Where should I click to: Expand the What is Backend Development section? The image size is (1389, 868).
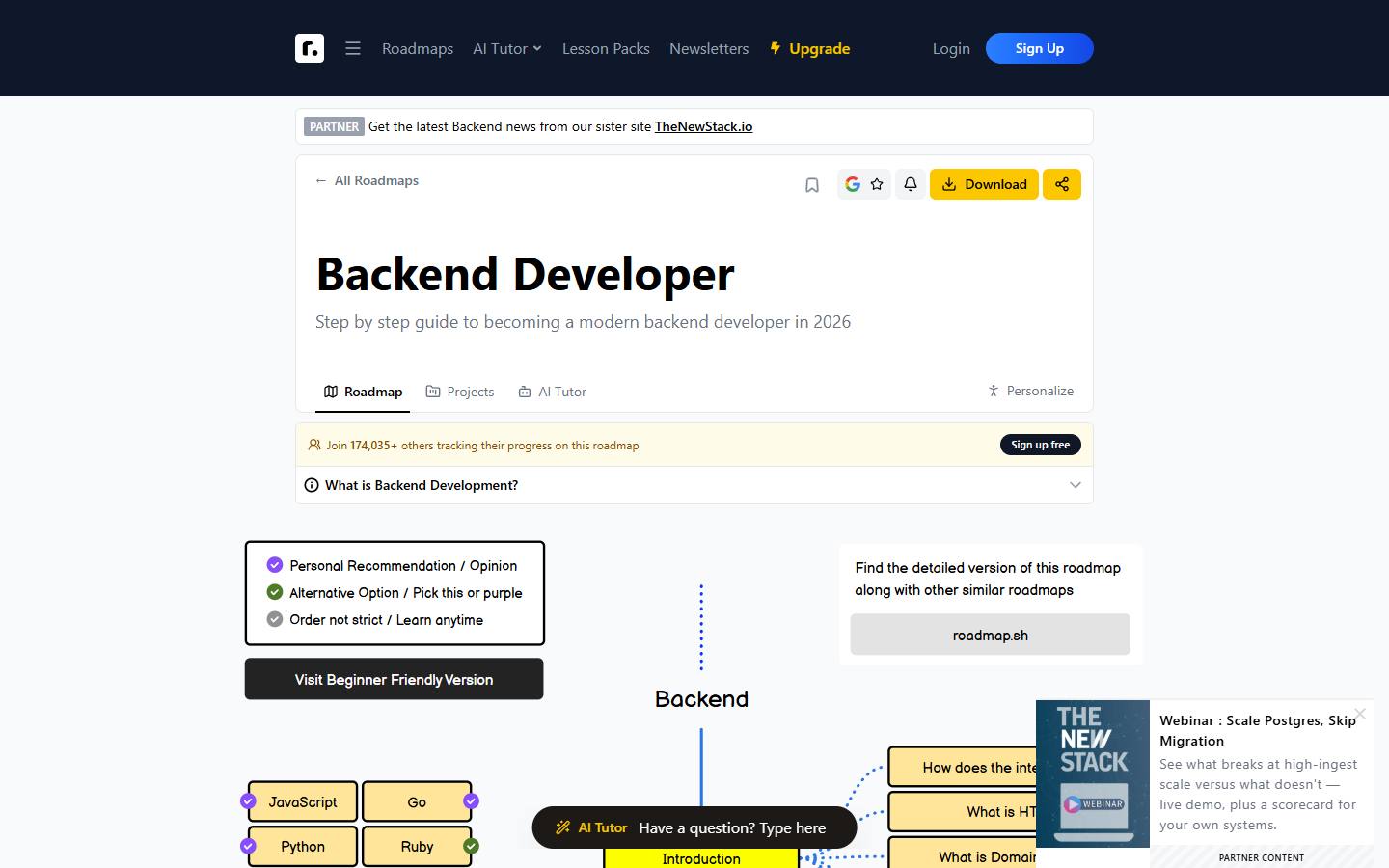click(x=694, y=485)
